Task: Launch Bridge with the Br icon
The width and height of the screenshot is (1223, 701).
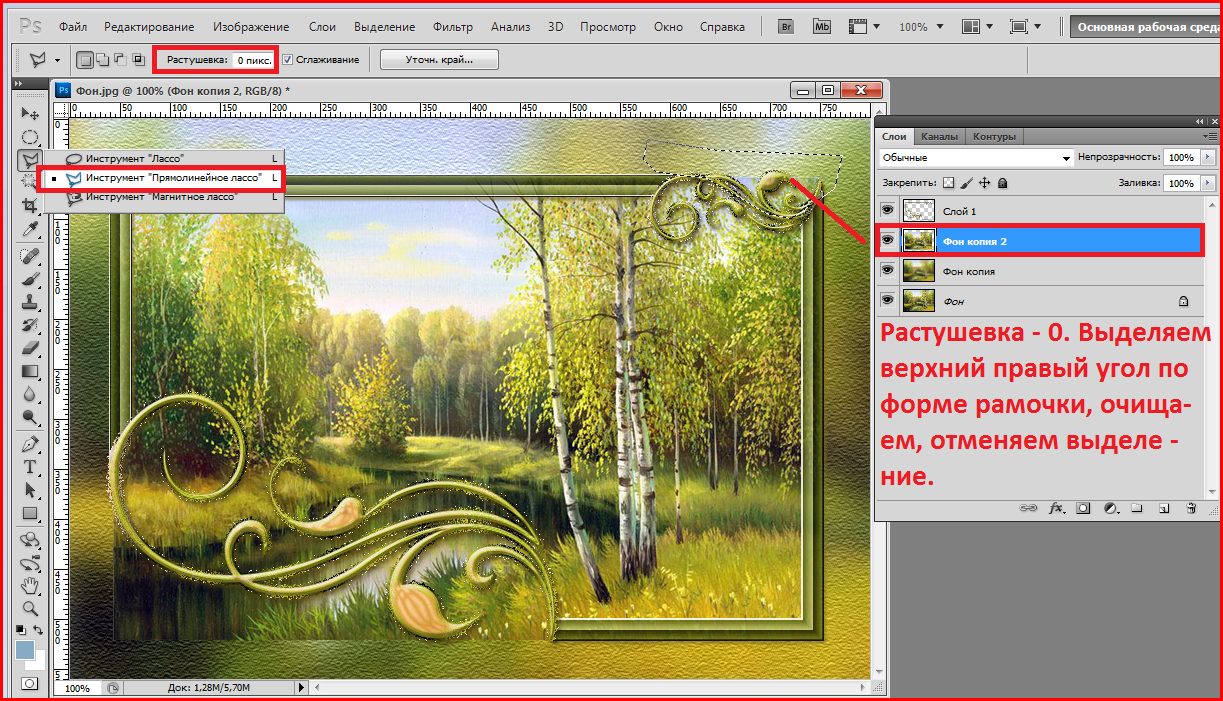Action: click(785, 27)
